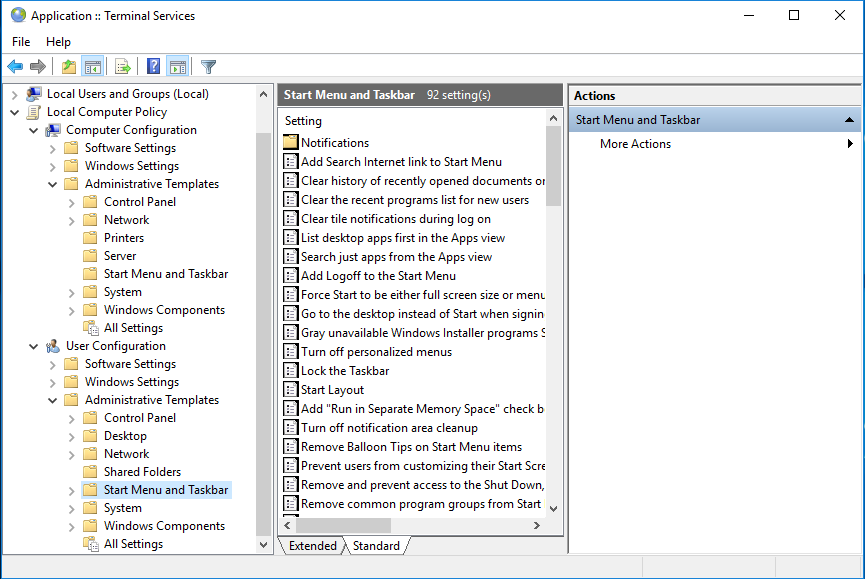Toggle Show/Hide Console Tree icon
The height and width of the screenshot is (579, 865).
(93, 67)
